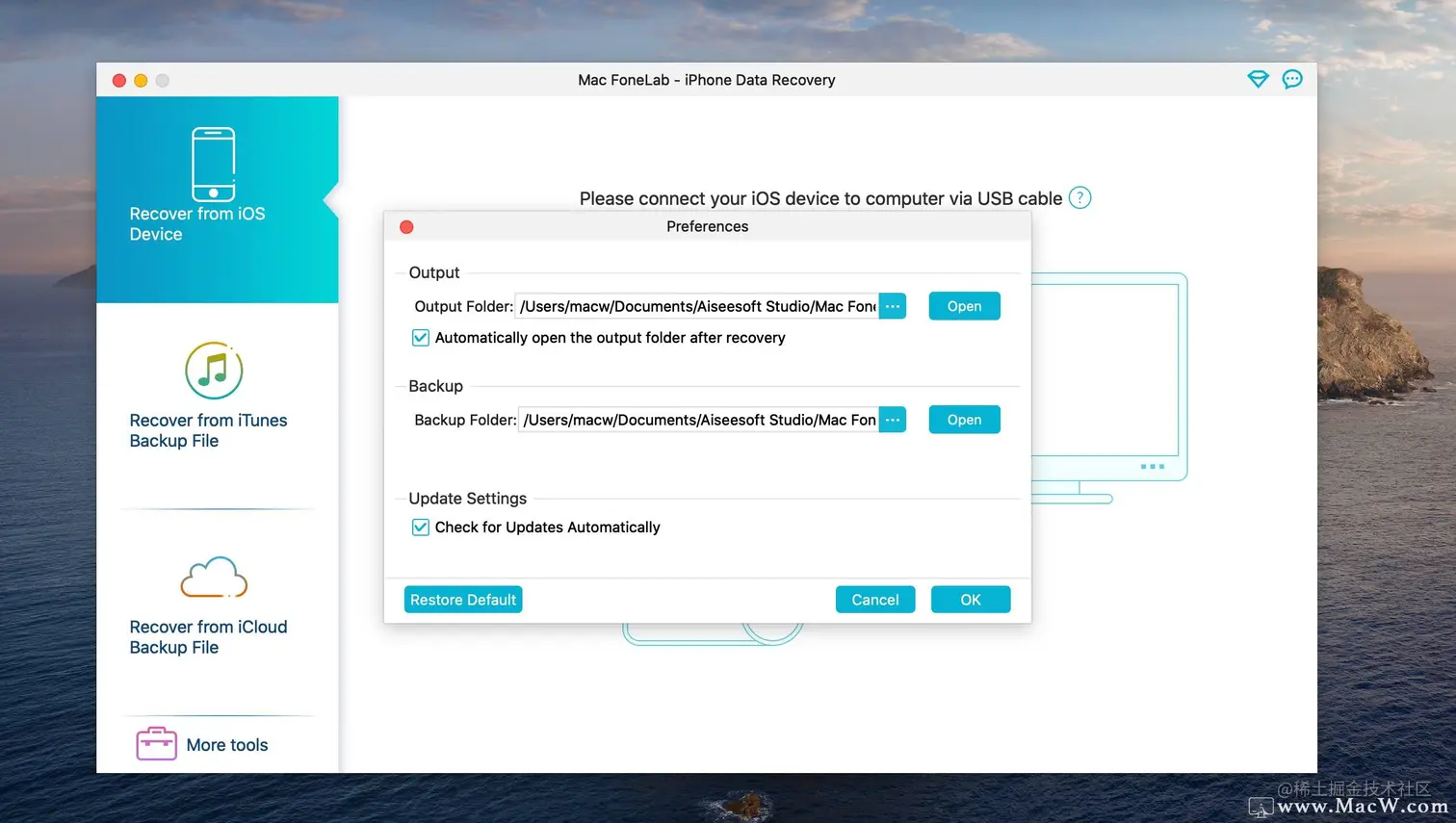
Task: Click the Output section heading
Action: coord(434,272)
